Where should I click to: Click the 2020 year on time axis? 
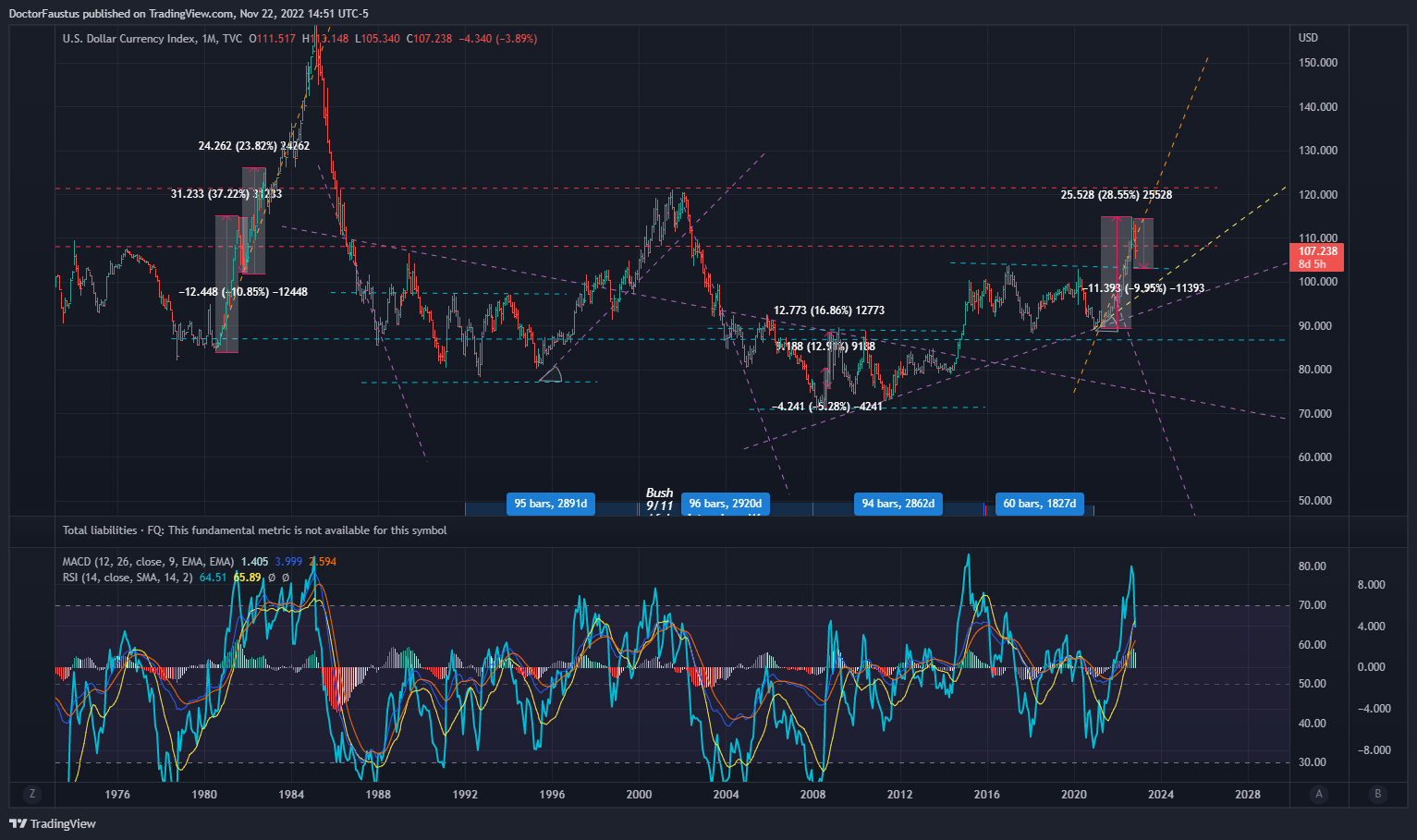1074,795
